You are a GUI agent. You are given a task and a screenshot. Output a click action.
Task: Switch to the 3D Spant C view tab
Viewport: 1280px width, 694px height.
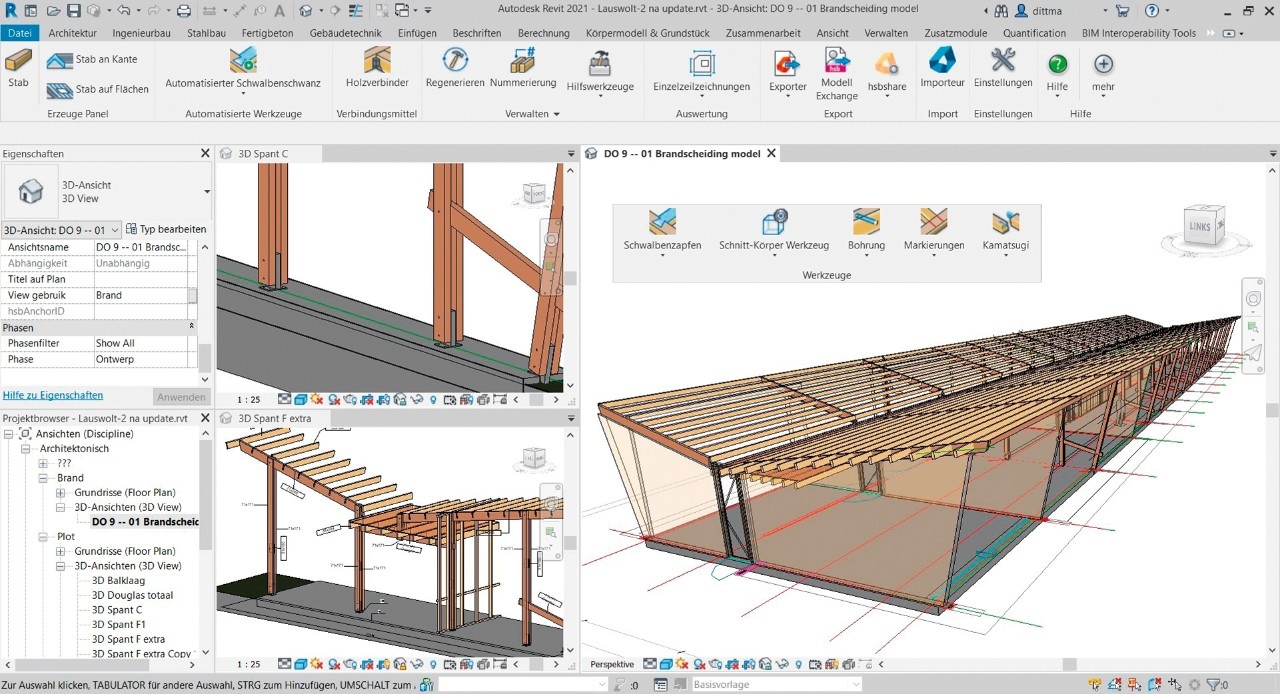tap(263, 154)
